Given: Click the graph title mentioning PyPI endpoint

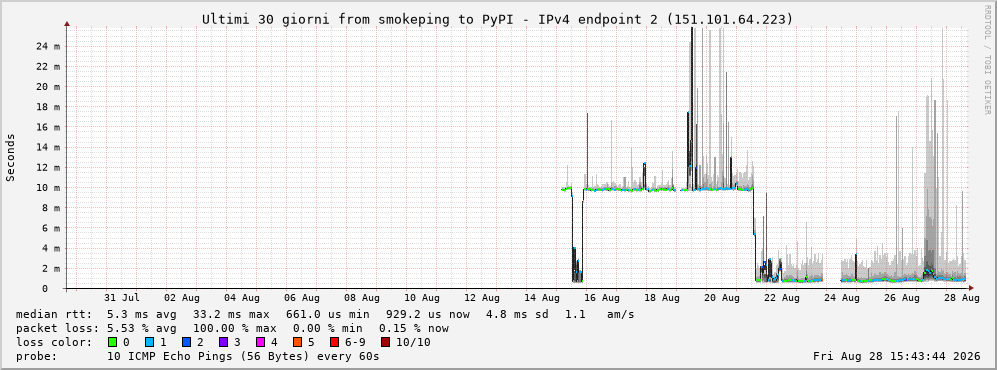Looking at the screenshot, I should click(498, 20).
